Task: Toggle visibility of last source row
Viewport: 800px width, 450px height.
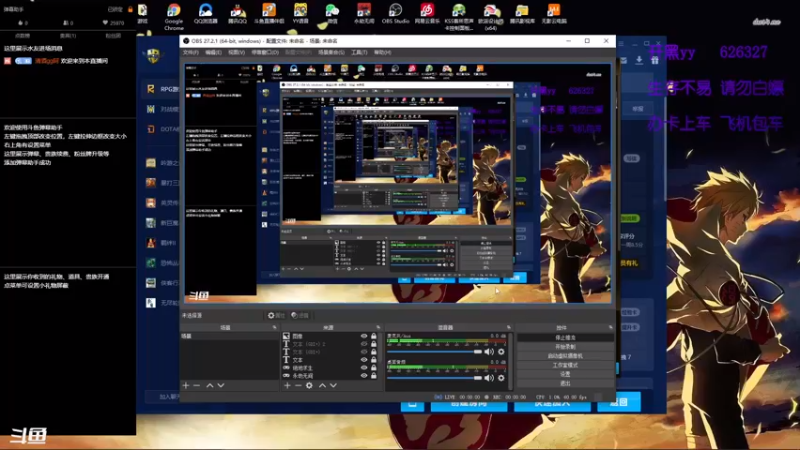Action: pos(364,376)
